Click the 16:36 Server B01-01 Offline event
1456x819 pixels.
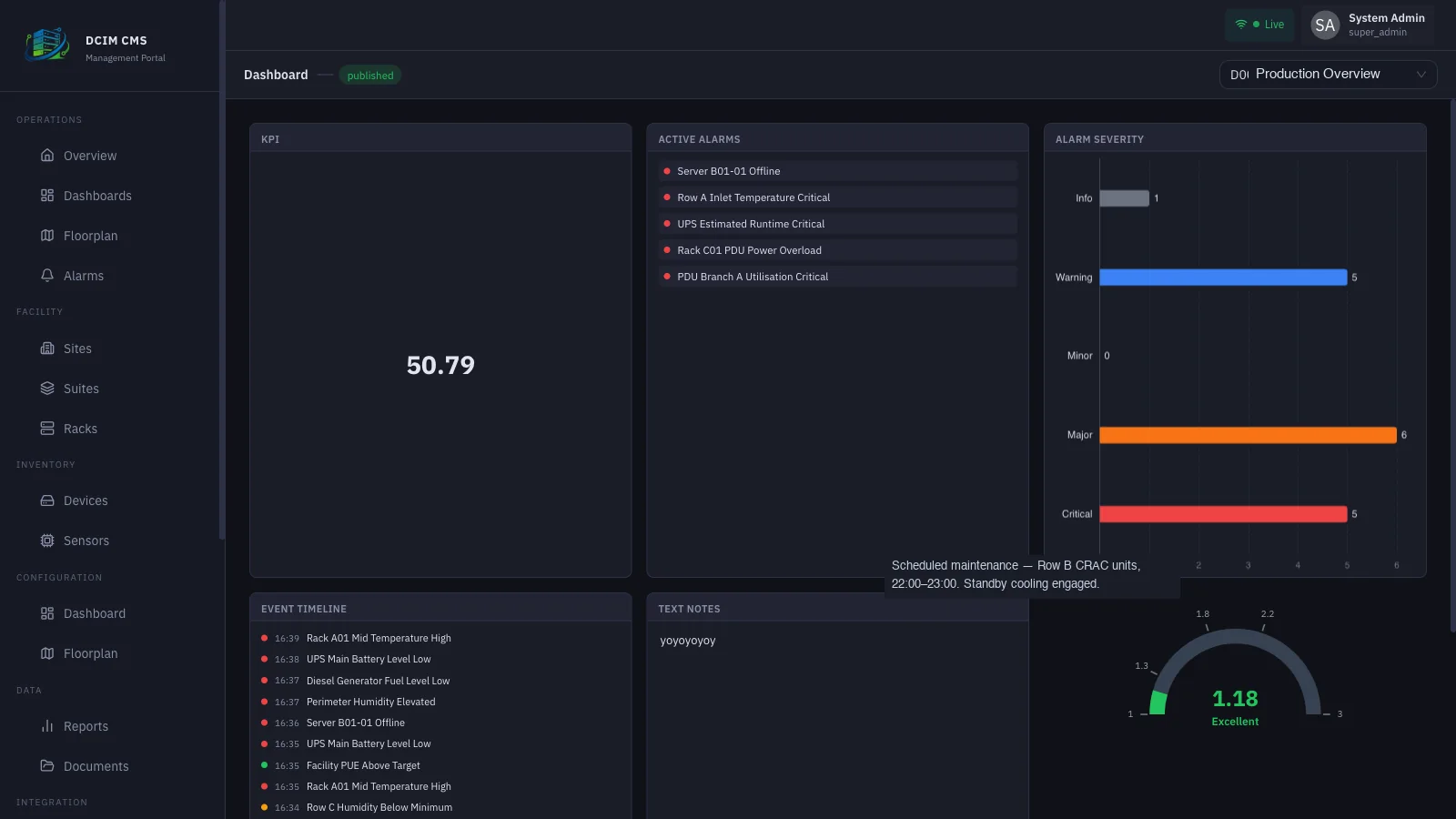tap(440, 723)
